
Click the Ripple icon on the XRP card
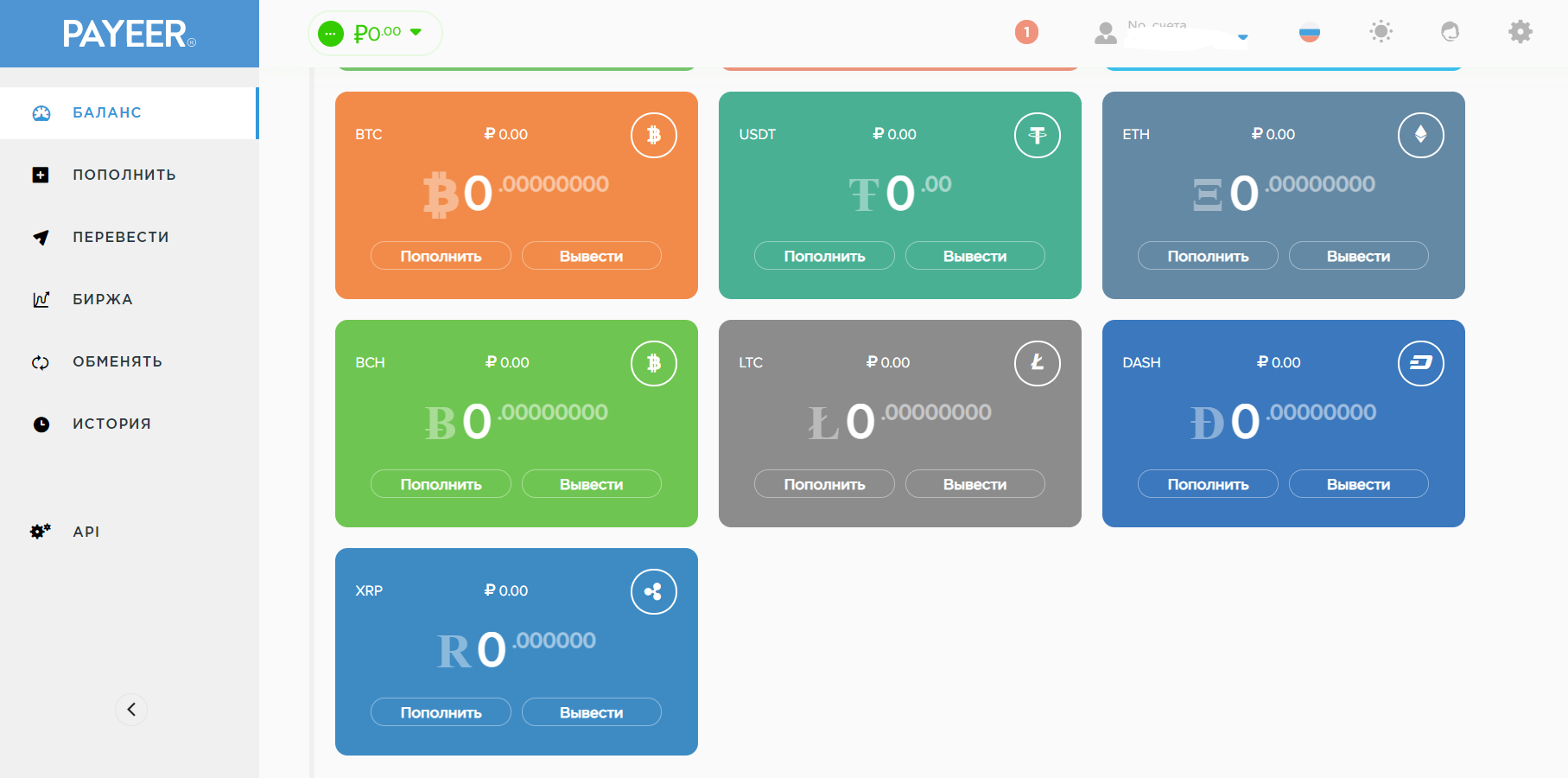click(654, 591)
